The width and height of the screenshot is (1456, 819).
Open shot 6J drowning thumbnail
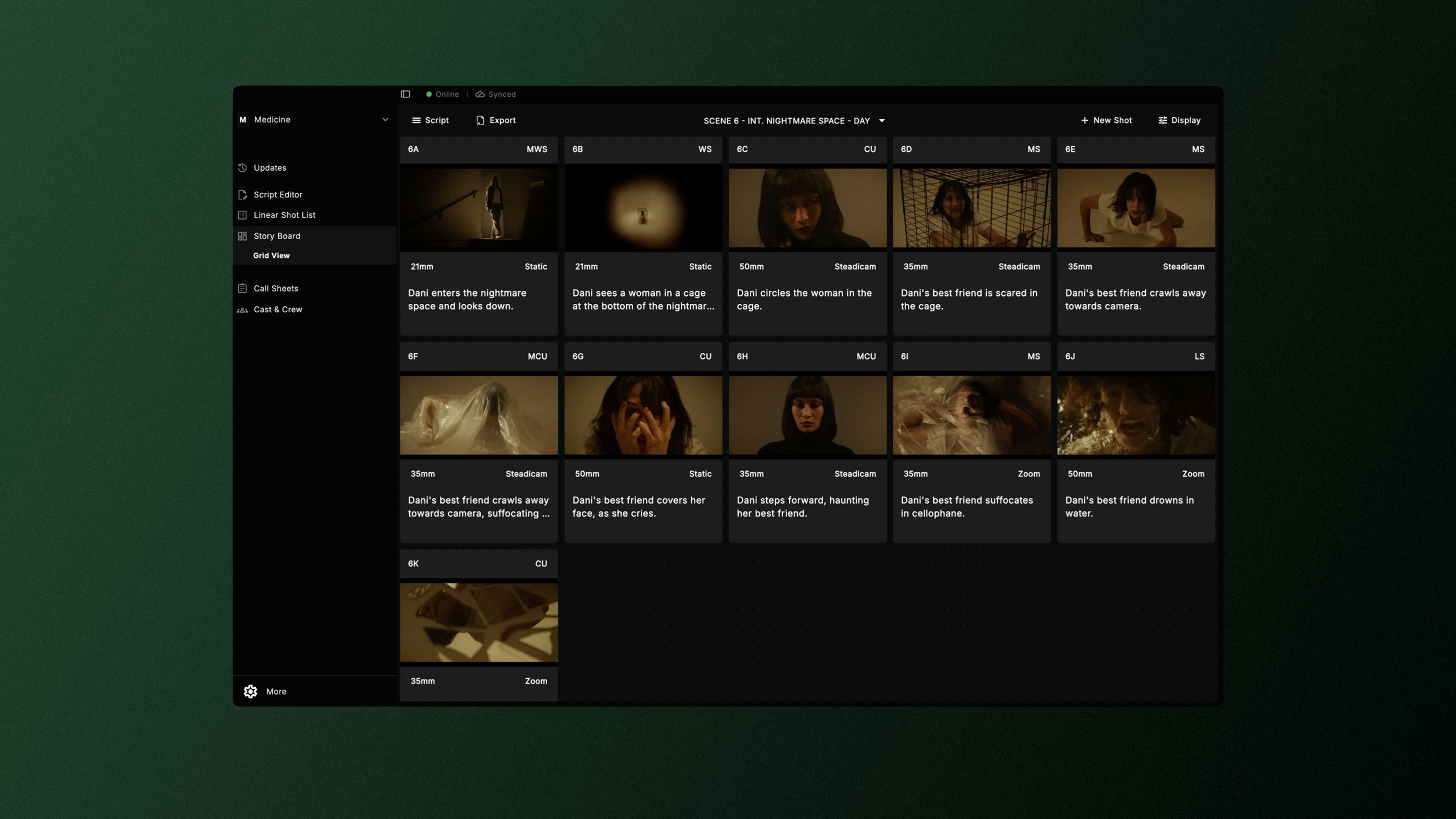pos(1136,416)
